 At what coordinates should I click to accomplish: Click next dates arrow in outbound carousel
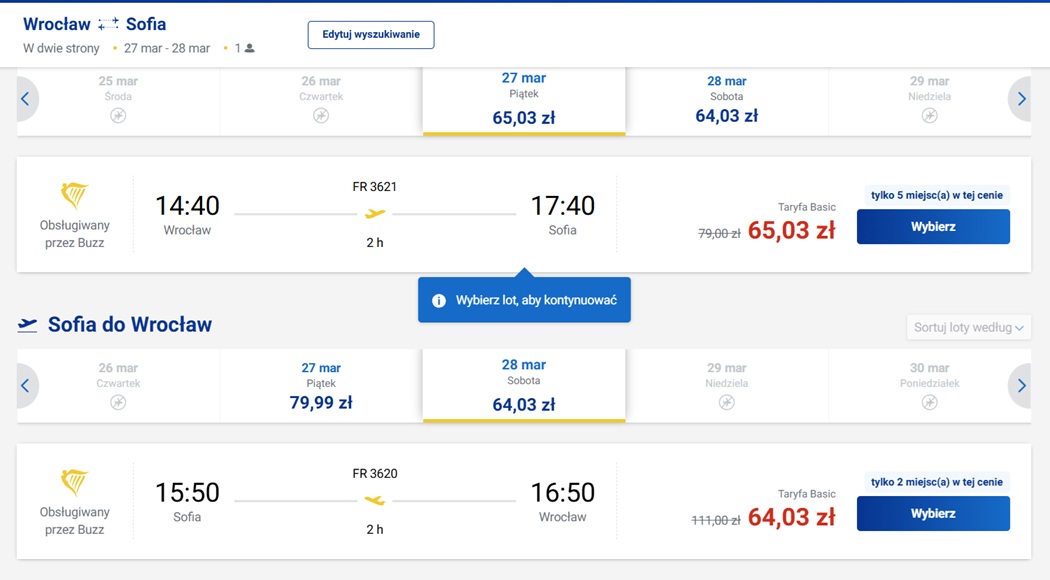(x=1021, y=99)
